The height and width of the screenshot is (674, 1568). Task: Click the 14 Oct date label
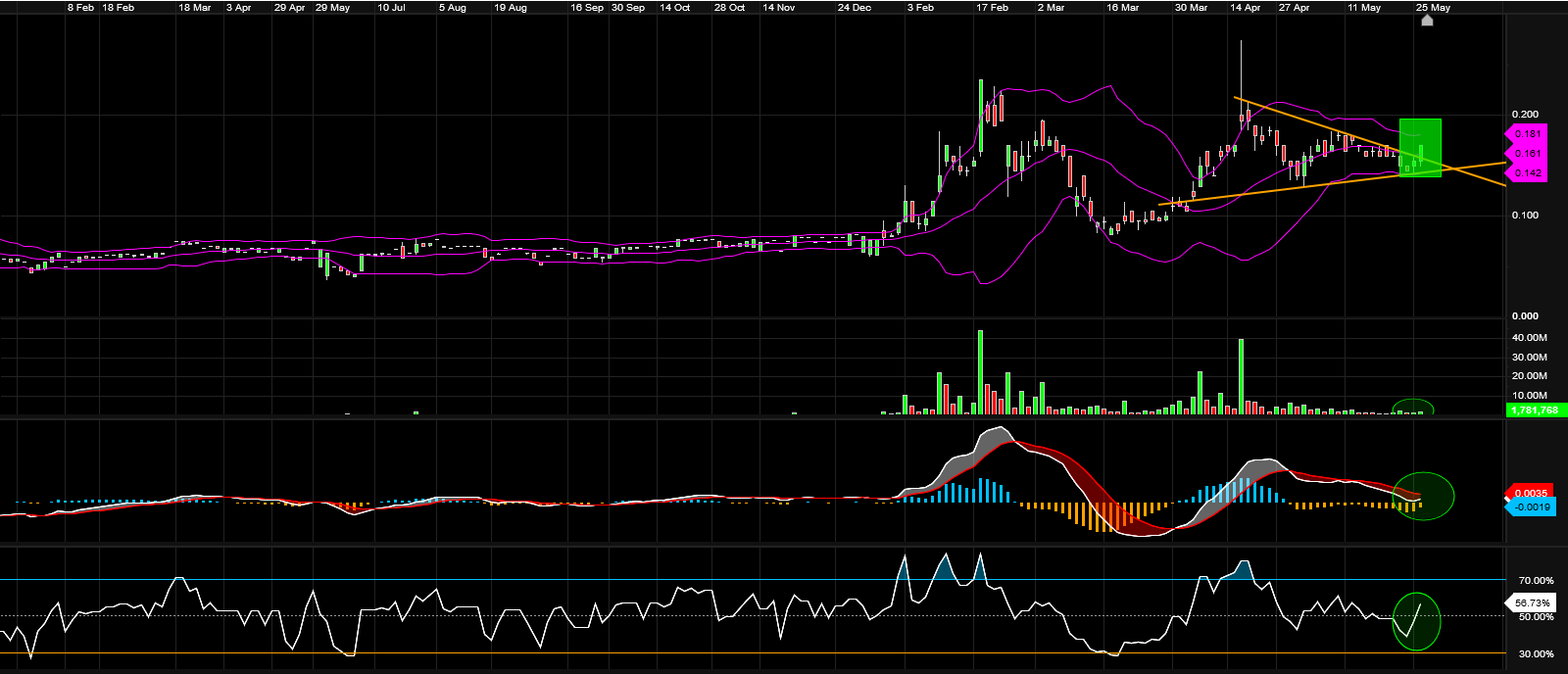(675, 7)
